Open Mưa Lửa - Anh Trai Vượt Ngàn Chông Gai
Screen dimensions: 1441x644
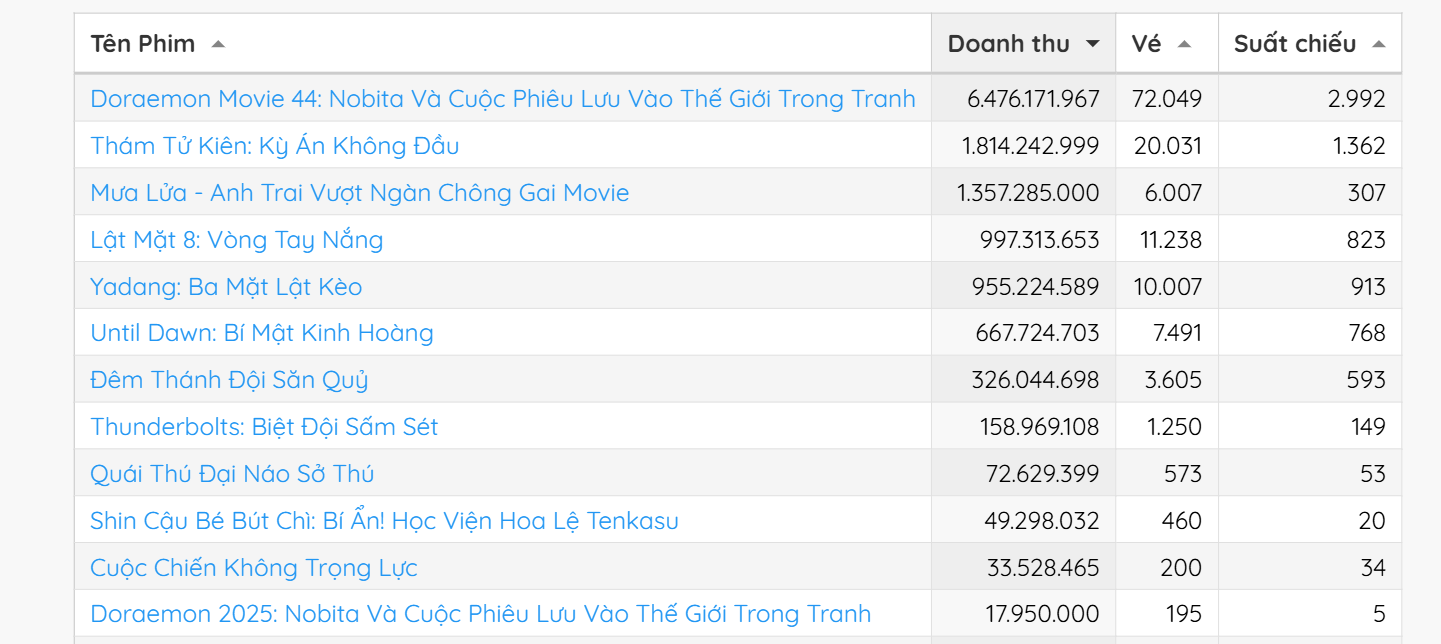click(359, 192)
